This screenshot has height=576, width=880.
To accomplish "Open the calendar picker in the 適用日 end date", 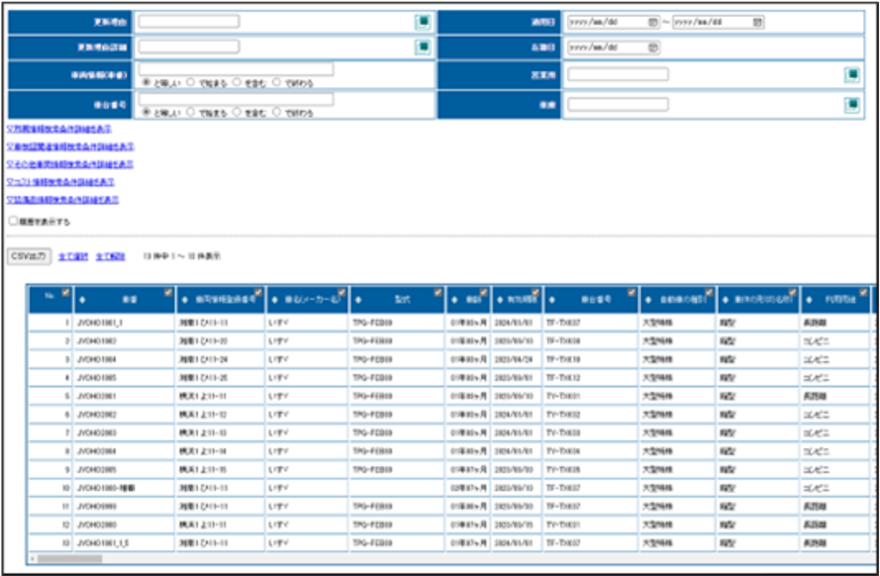I will pos(757,21).
